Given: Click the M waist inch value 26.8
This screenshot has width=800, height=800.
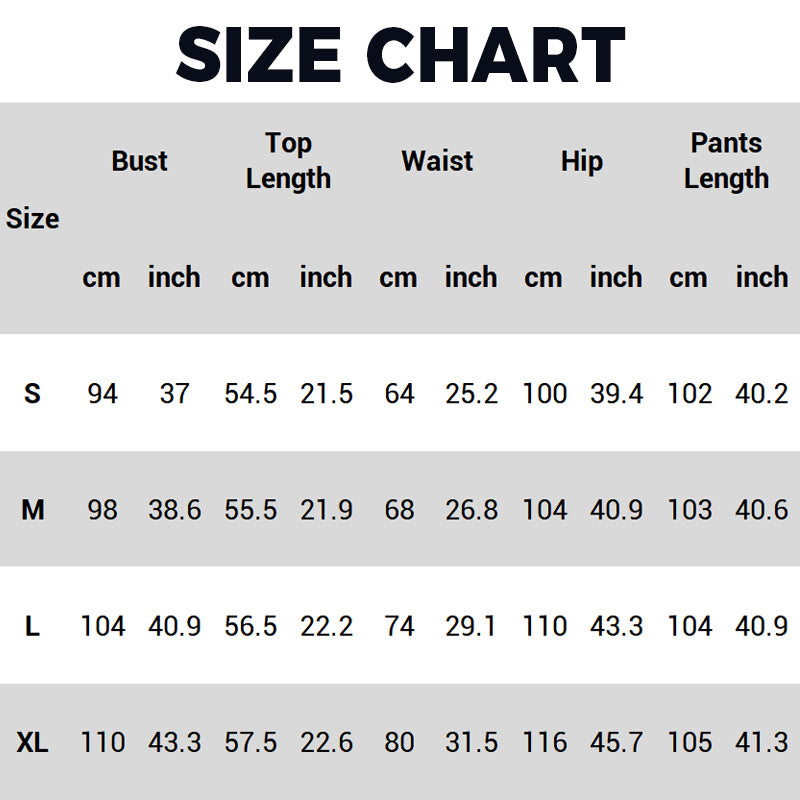Looking at the screenshot, I should click(x=471, y=510).
